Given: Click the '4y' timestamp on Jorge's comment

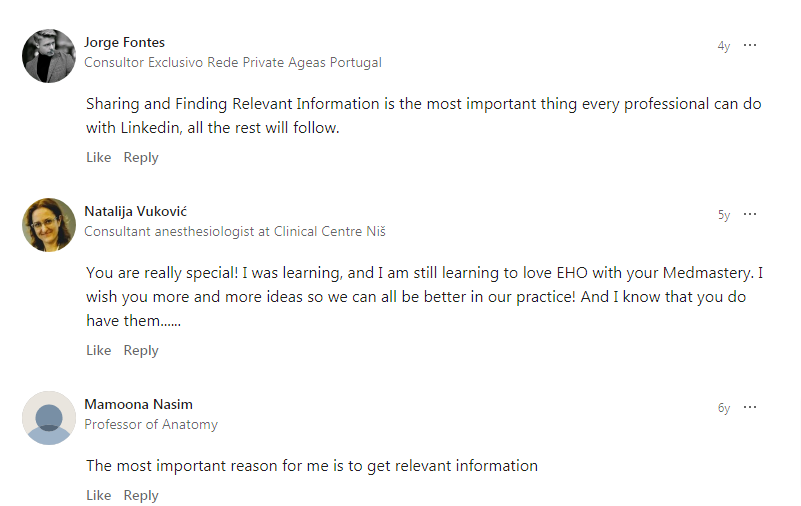Looking at the screenshot, I should pos(723,46).
